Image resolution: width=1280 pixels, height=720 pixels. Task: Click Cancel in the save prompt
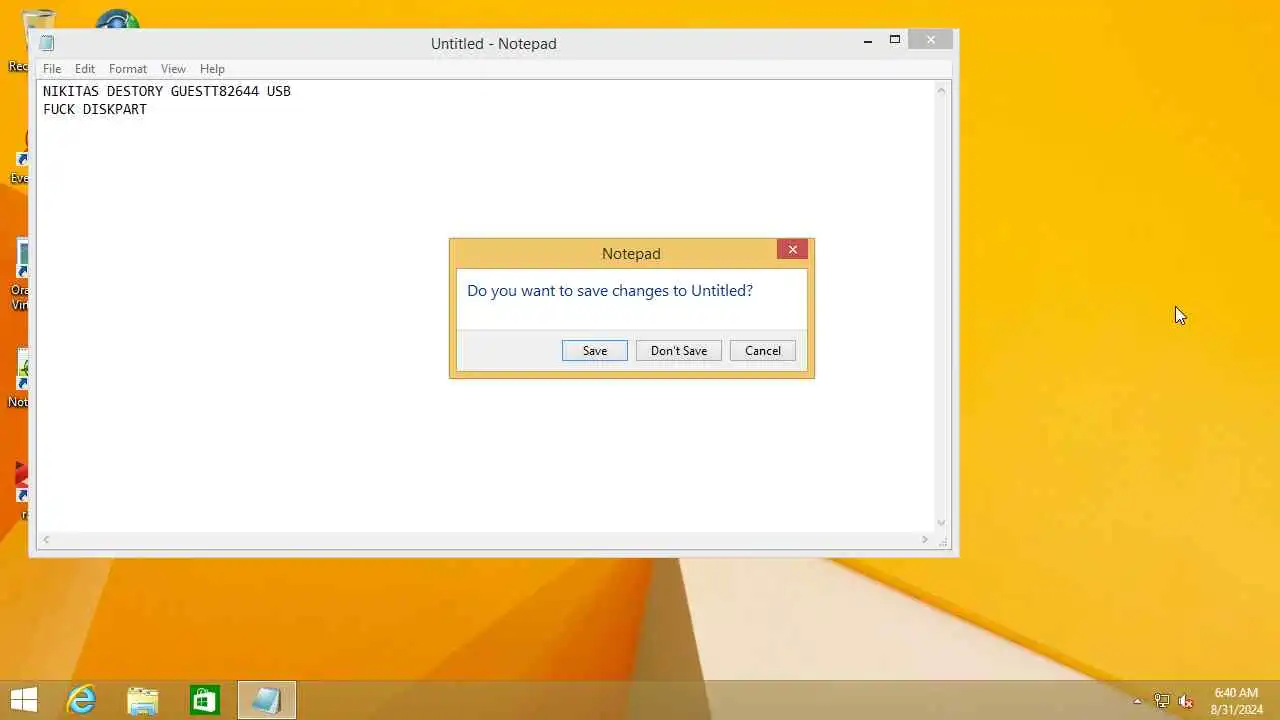click(763, 351)
